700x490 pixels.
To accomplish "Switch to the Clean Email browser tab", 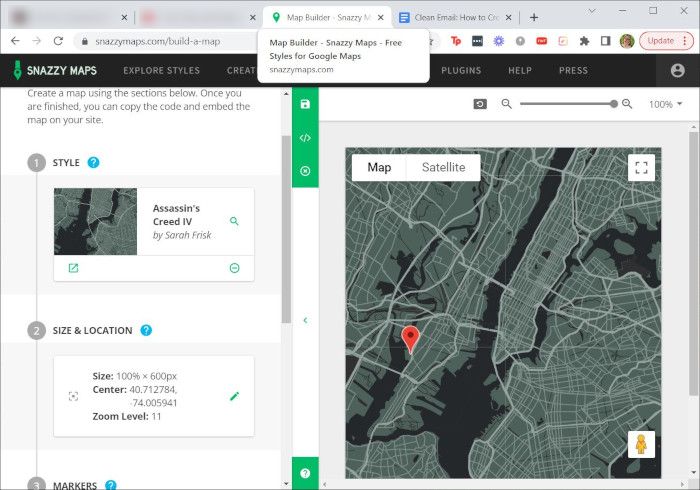I will pos(455,17).
